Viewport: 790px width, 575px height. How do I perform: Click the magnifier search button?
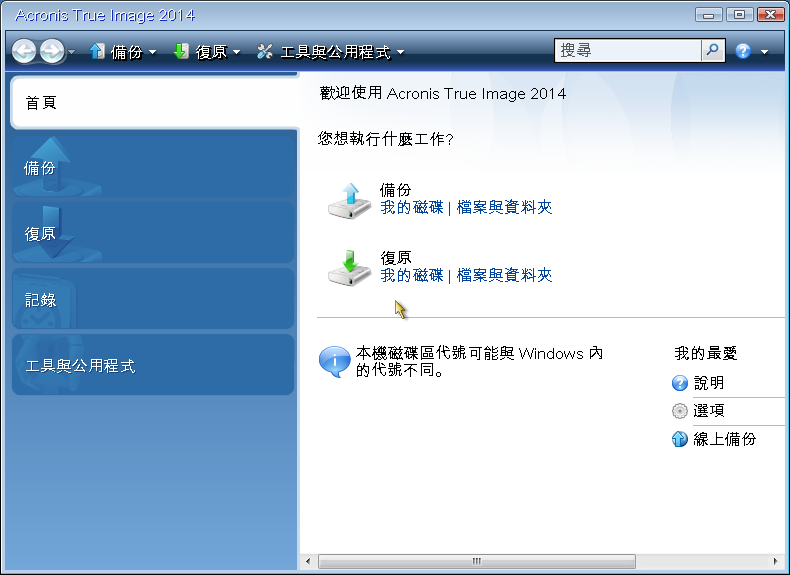point(713,50)
